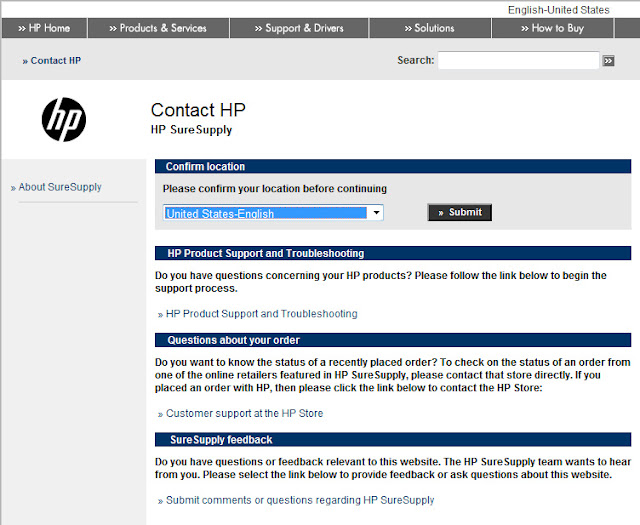Click the Submit location button
This screenshot has width=640, height=525.
click(x=460, y=212)
